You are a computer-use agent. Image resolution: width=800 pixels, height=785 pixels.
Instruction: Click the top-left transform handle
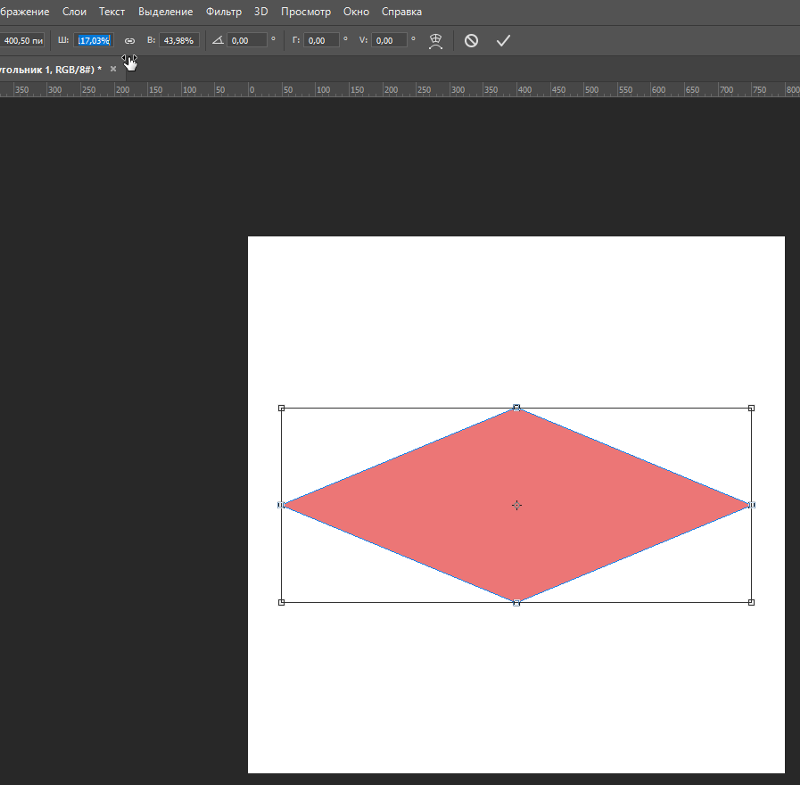tap(281, 408)
